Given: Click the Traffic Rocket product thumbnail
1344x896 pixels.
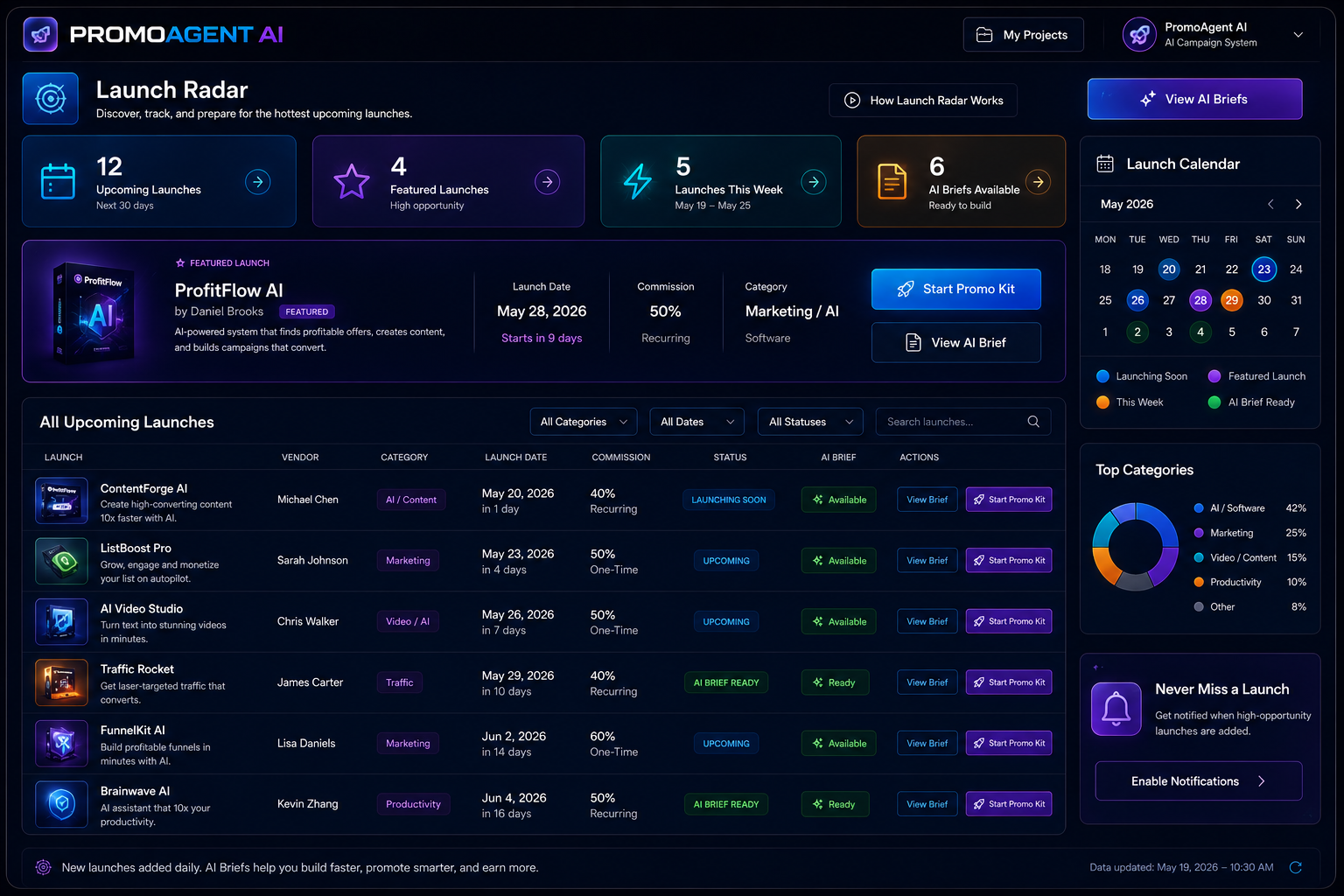Looking at the screenshot, I should 61,682.
